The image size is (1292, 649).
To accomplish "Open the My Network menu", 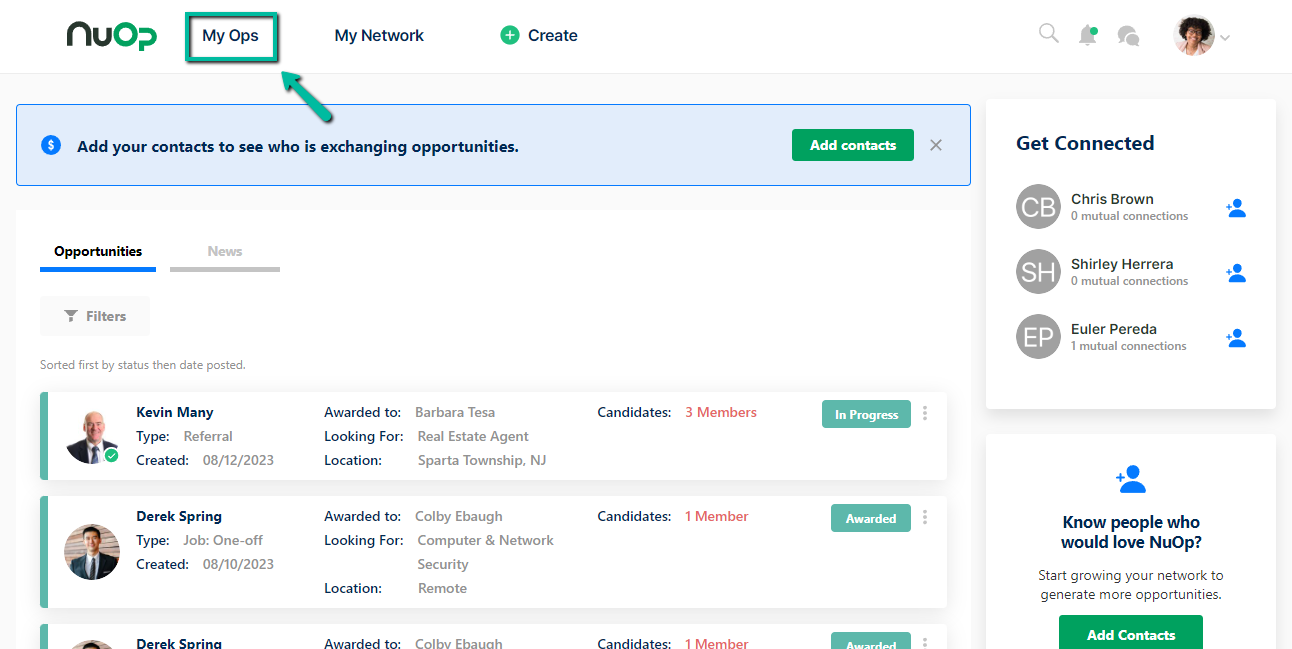I will pos(379,36).
